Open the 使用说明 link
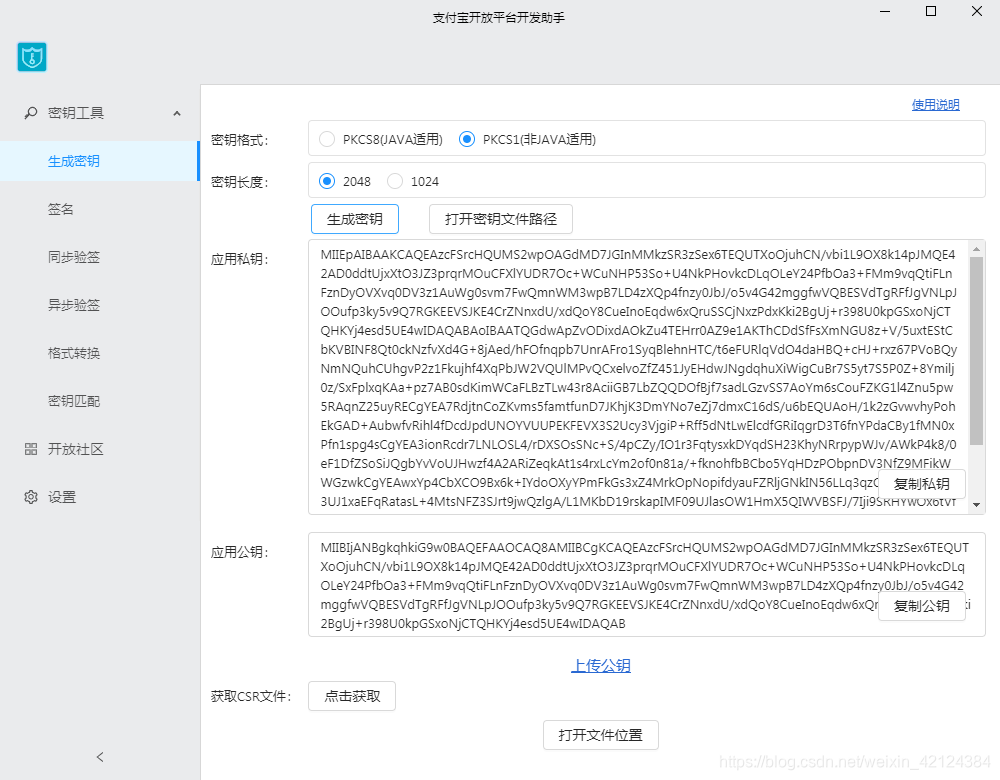Screen dimensions: 1000x780 [935, 105]
